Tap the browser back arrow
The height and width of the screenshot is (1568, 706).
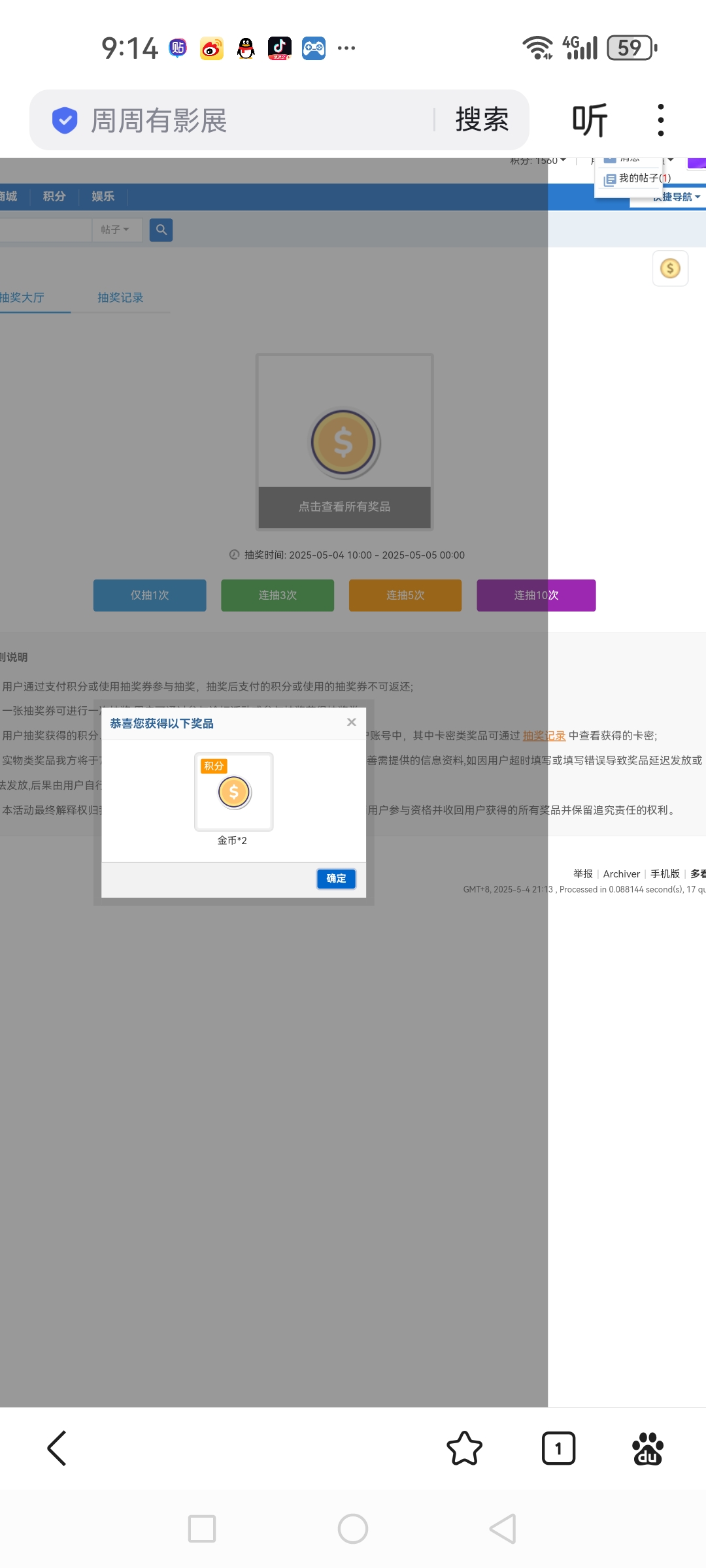tap(58, 1448)
